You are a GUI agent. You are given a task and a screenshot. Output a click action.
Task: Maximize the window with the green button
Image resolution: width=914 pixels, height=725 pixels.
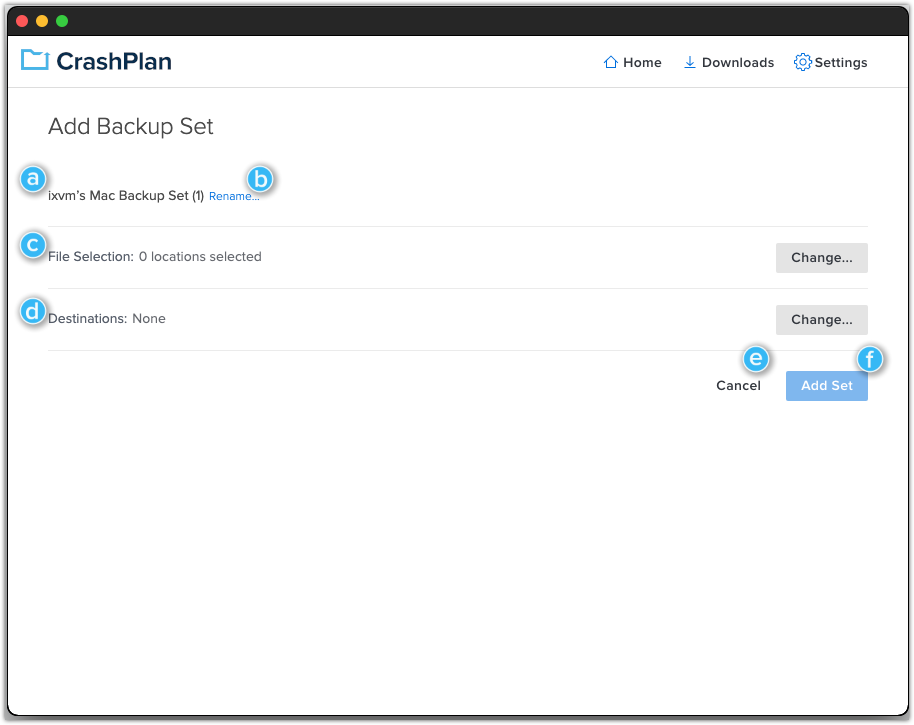(62, 21)
